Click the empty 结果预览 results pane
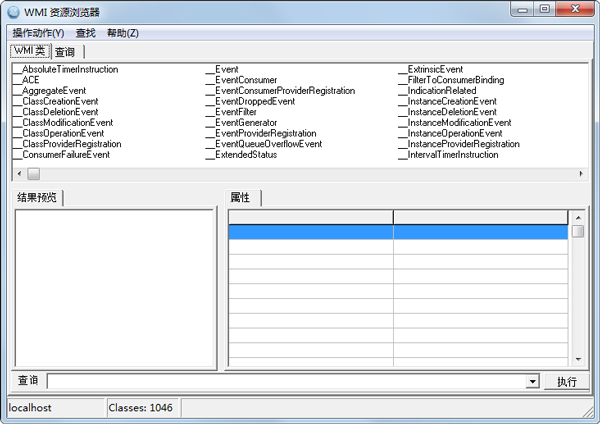 [114, 287]
